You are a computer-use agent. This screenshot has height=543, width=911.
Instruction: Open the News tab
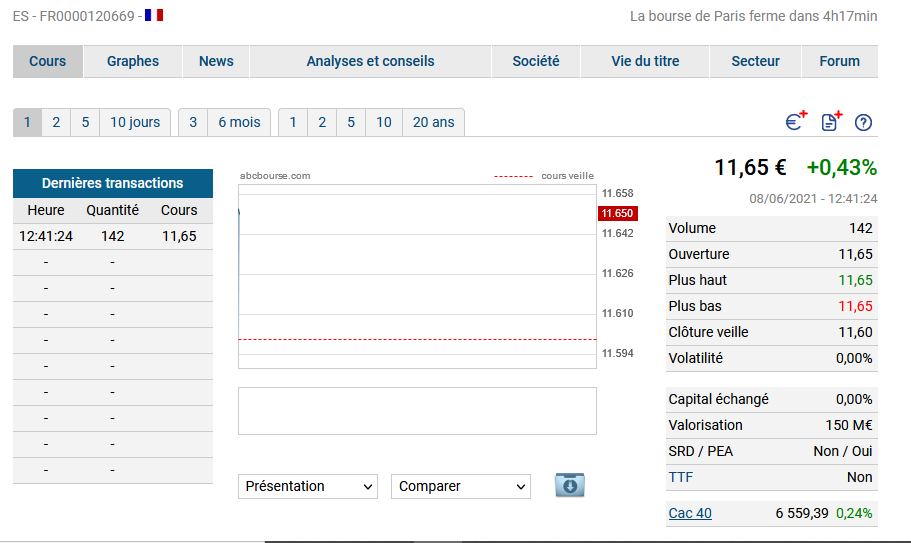click(216, 61)
